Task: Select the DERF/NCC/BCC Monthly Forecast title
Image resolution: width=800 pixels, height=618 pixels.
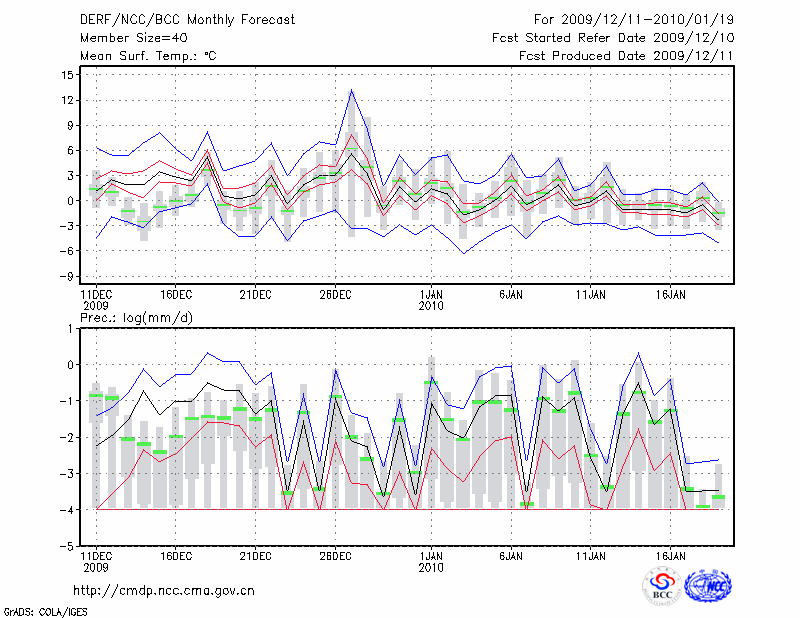Action: point(179,20)
